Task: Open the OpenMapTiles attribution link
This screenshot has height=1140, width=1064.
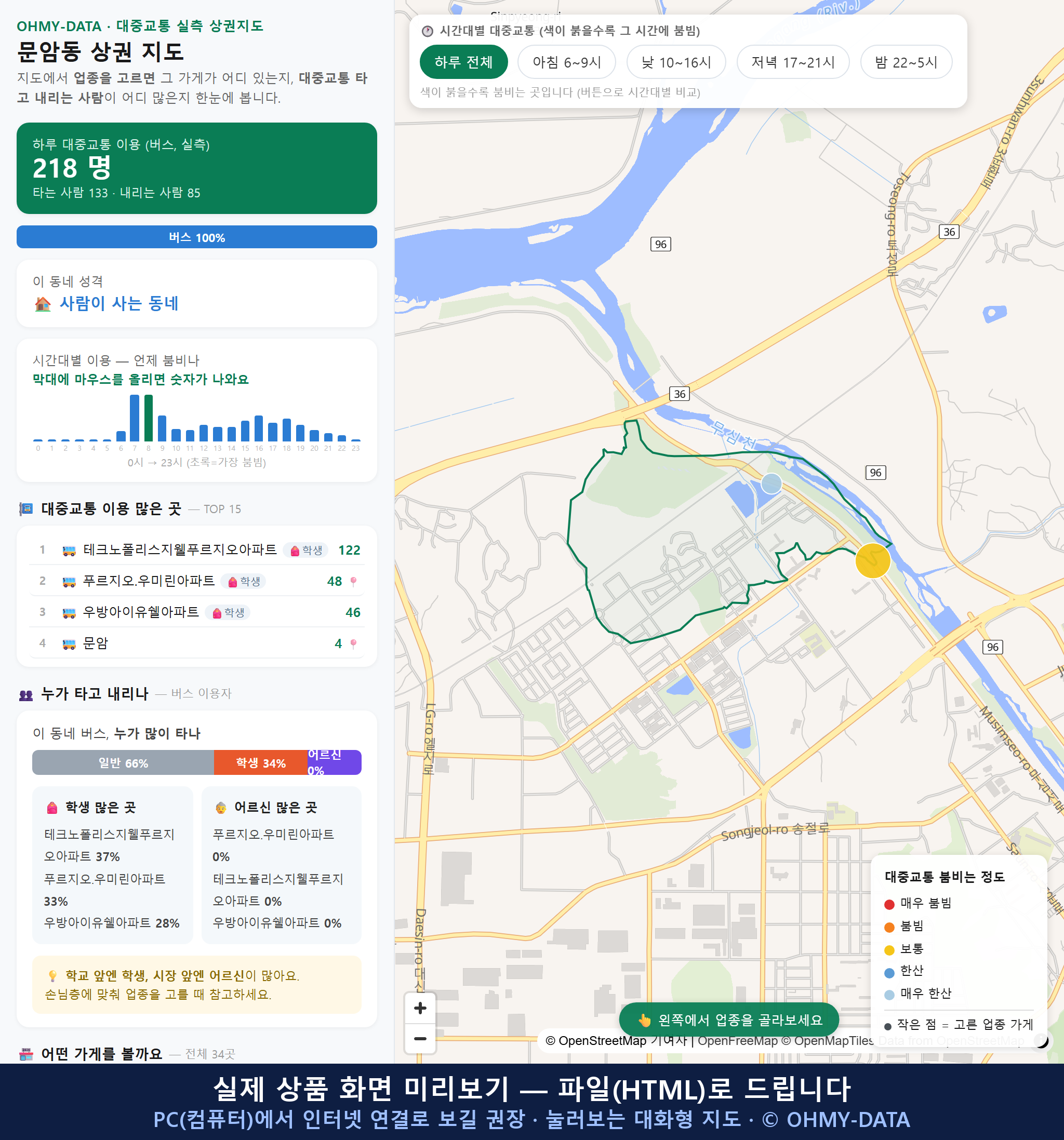Action: pos(833,1040)
